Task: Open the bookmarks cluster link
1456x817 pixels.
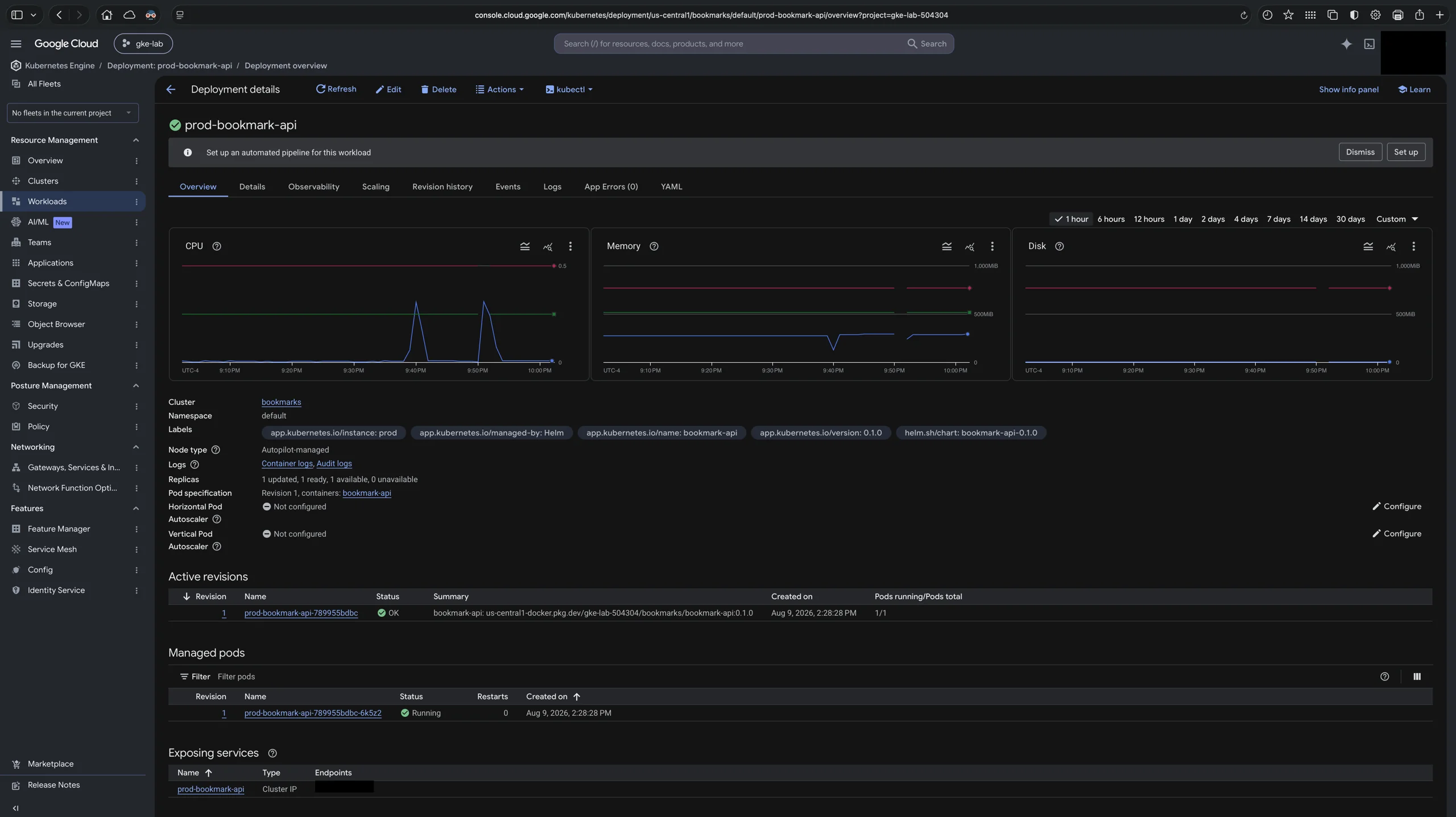Action: click(x=281, y=403)
